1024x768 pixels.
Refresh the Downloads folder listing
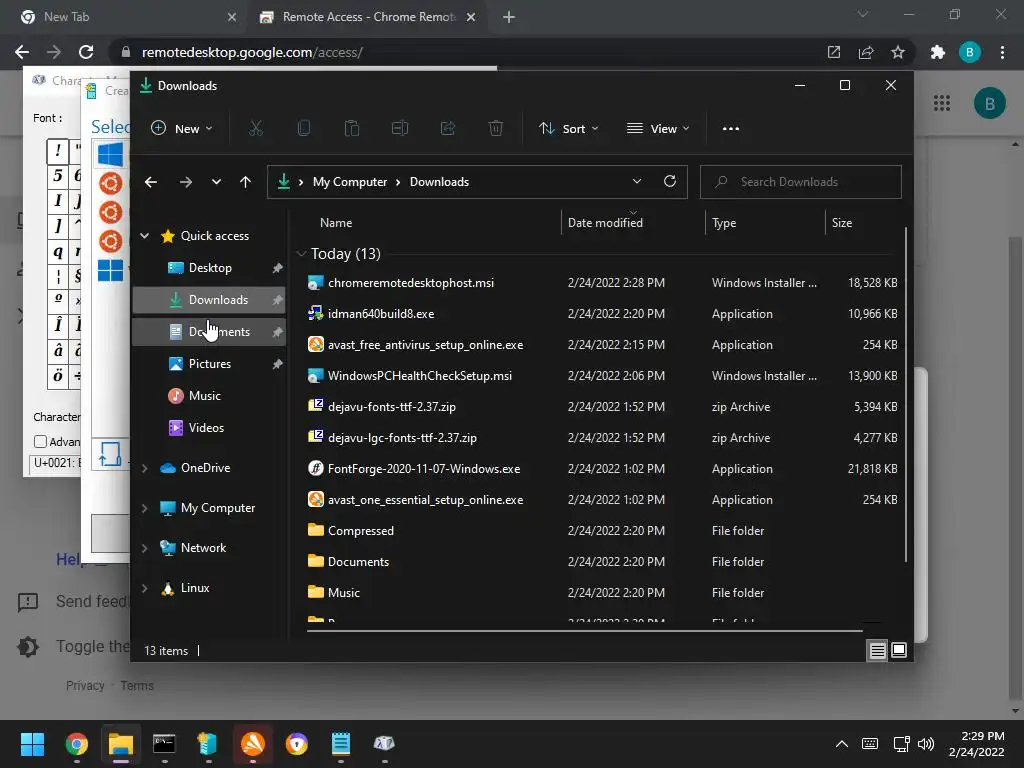click(669, 182)
